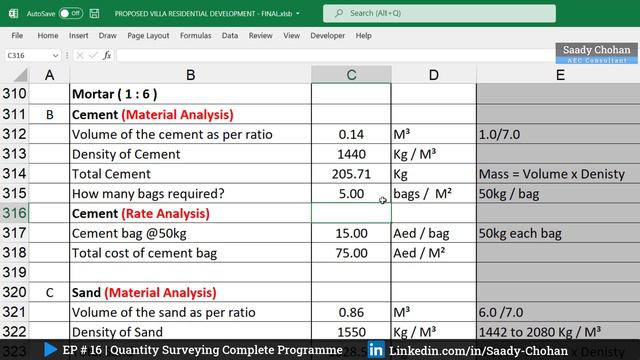Expand the Name Box dropdown arrow

tap(55, 56)
